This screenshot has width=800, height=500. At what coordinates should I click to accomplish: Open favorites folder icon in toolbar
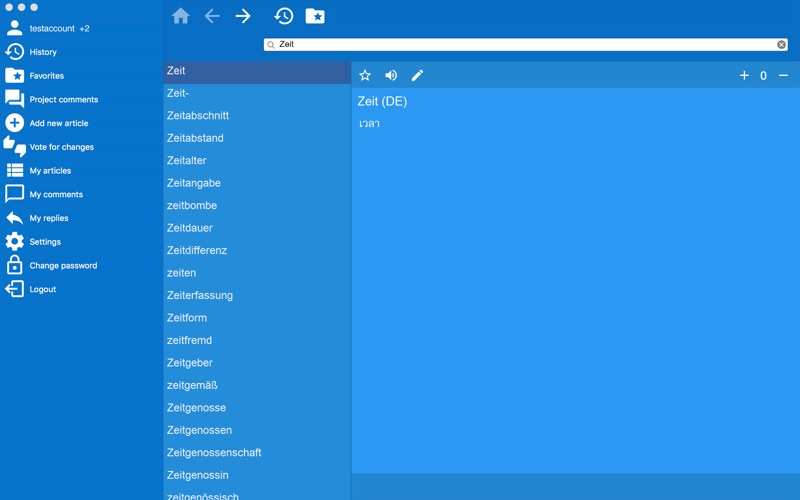[x=315, y=16]
